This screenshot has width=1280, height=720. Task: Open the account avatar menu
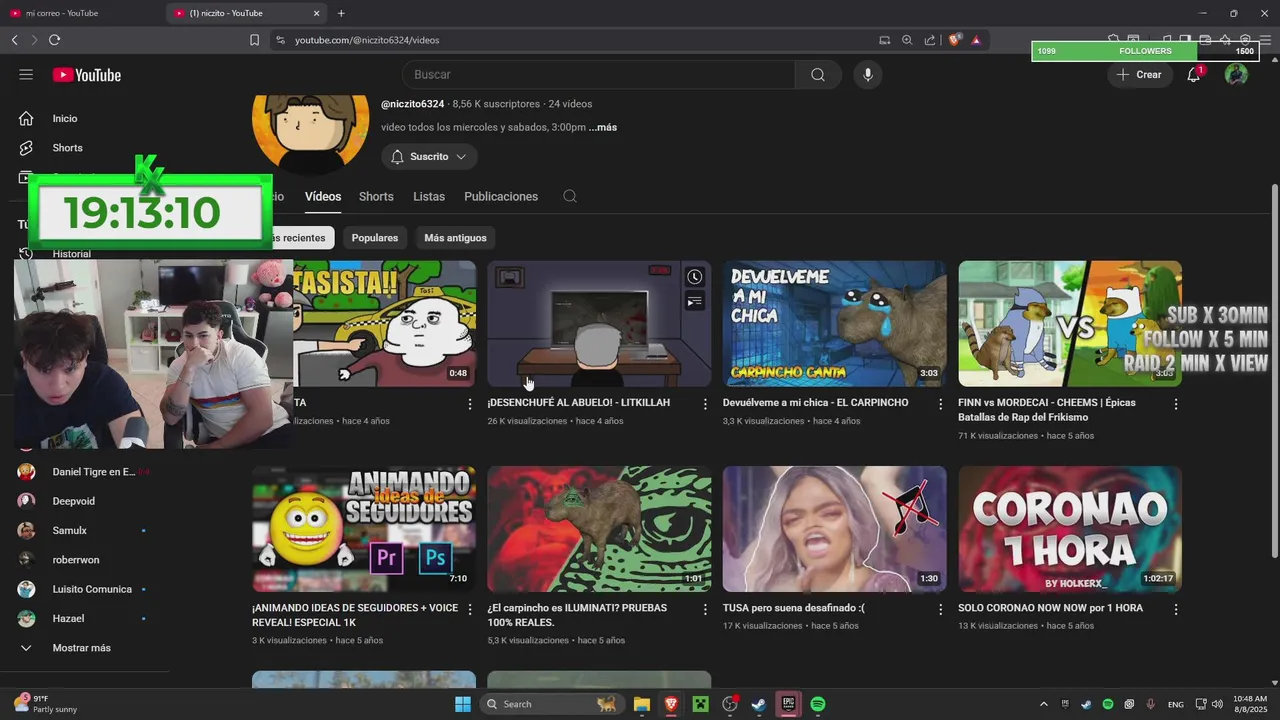tap(1236, 75)
